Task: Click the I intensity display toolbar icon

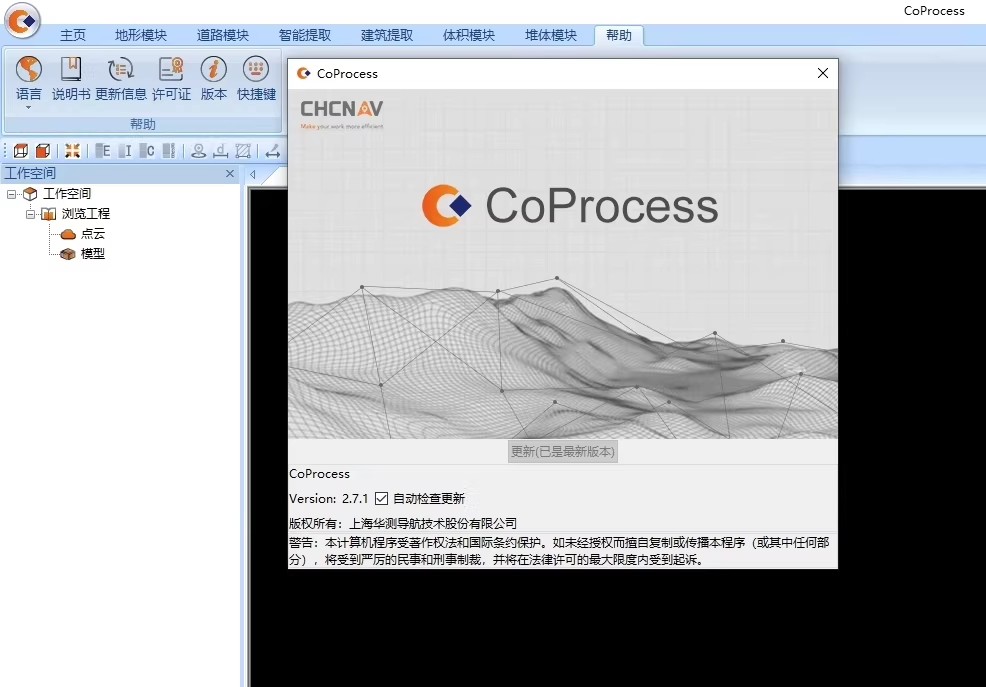Action: coord(125,151)
